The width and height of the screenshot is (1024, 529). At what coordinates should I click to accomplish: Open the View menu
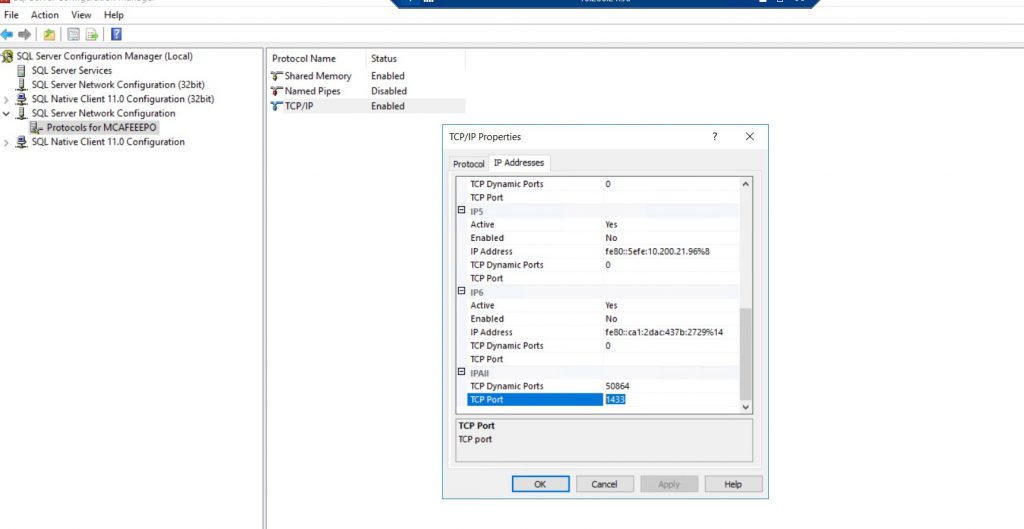tap(81, 14)
